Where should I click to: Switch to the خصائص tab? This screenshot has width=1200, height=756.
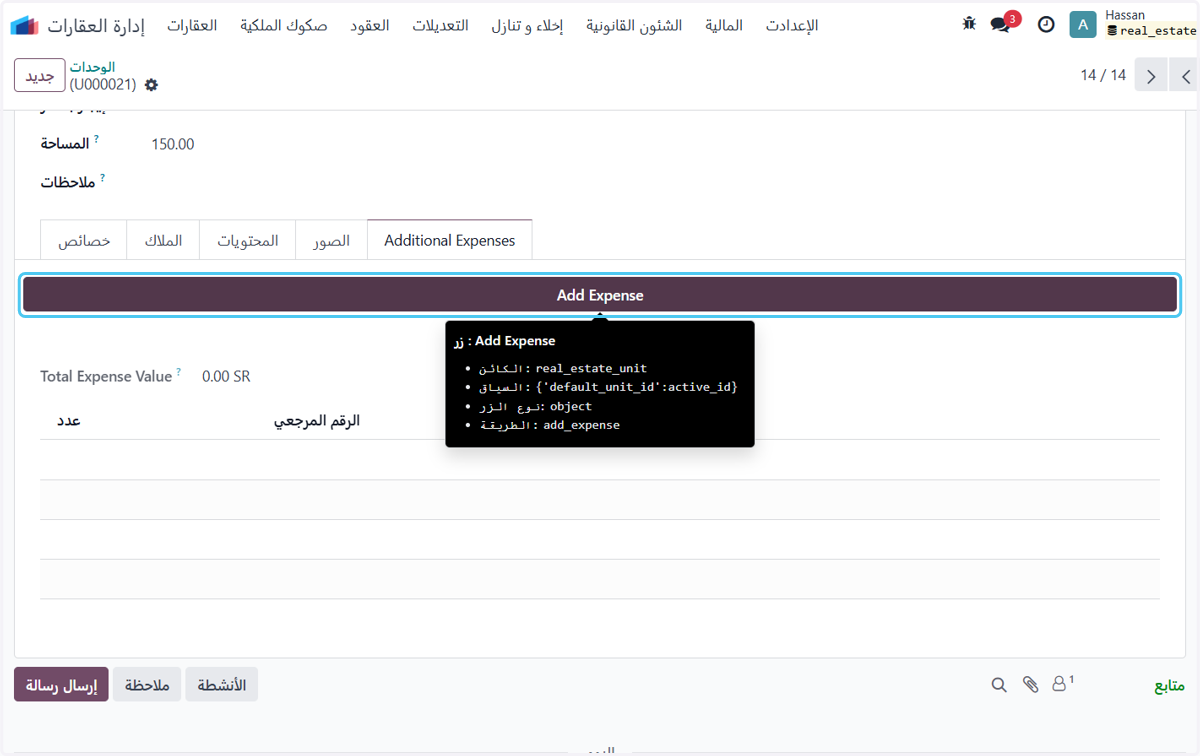point(84,240)
